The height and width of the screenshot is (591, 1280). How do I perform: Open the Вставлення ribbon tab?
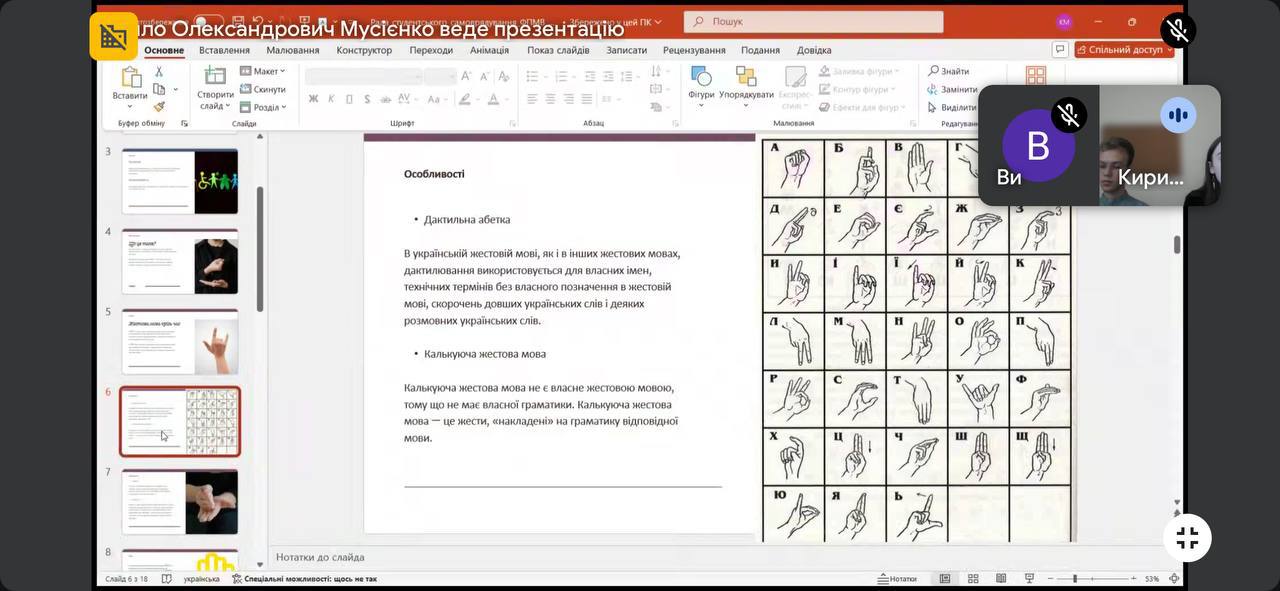(224, 50)
